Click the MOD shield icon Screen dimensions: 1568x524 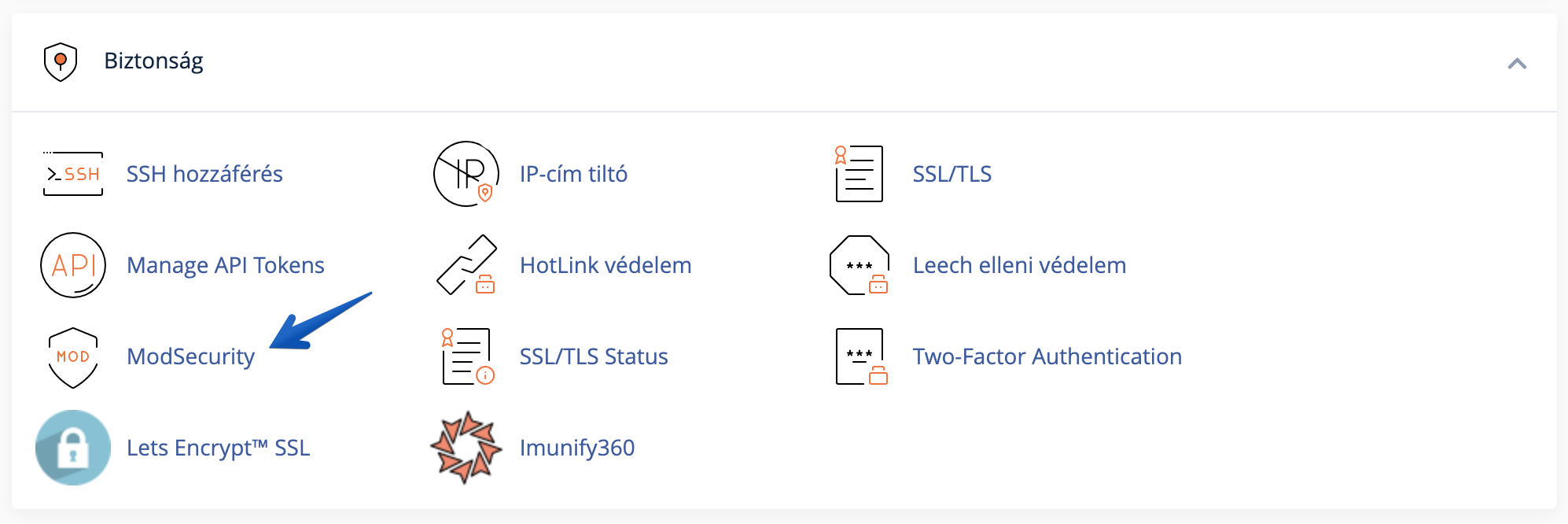pyautogui.click(x=73, y=357)
